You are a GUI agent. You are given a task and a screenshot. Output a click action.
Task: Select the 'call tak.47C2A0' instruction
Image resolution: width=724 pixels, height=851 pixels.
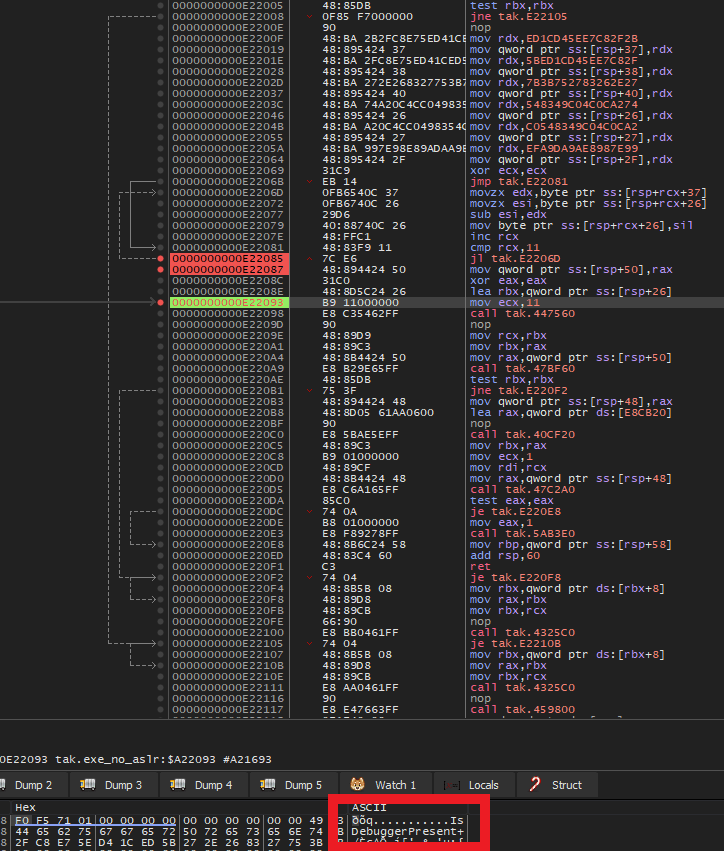pyautogui.click(x=522, y=490)
